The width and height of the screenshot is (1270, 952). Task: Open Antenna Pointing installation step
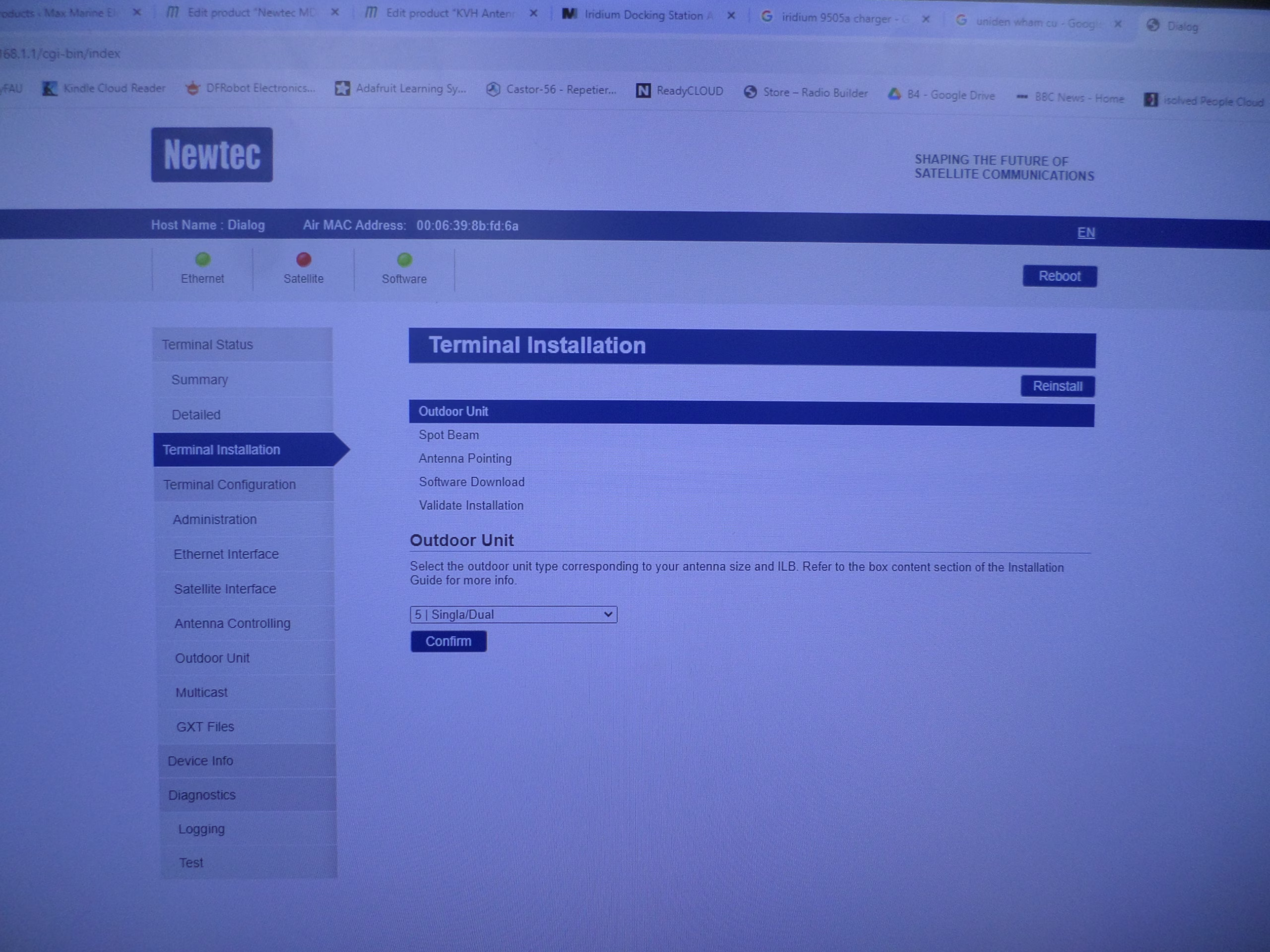465,459
